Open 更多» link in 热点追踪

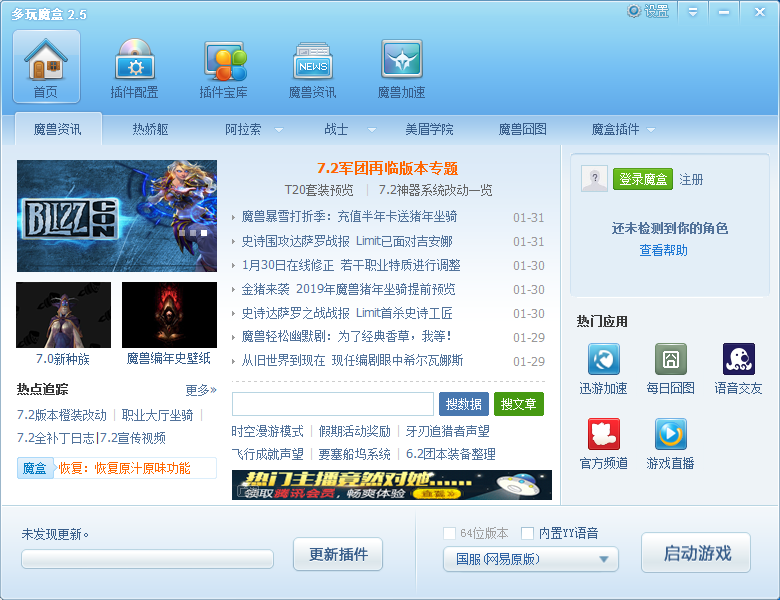(201, 390)
